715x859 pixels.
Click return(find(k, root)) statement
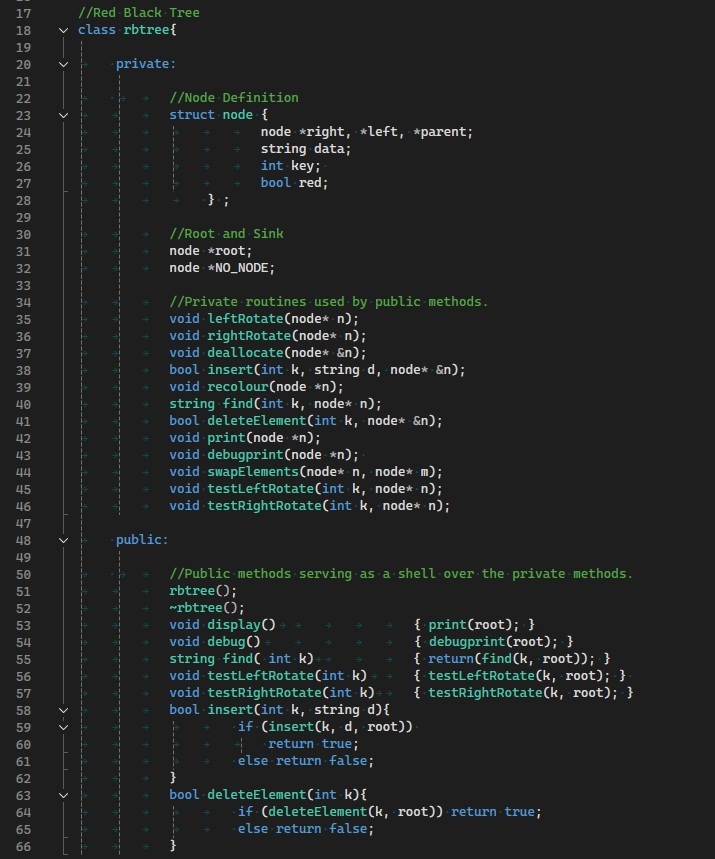pyautogui.click(x=512, y=658)
